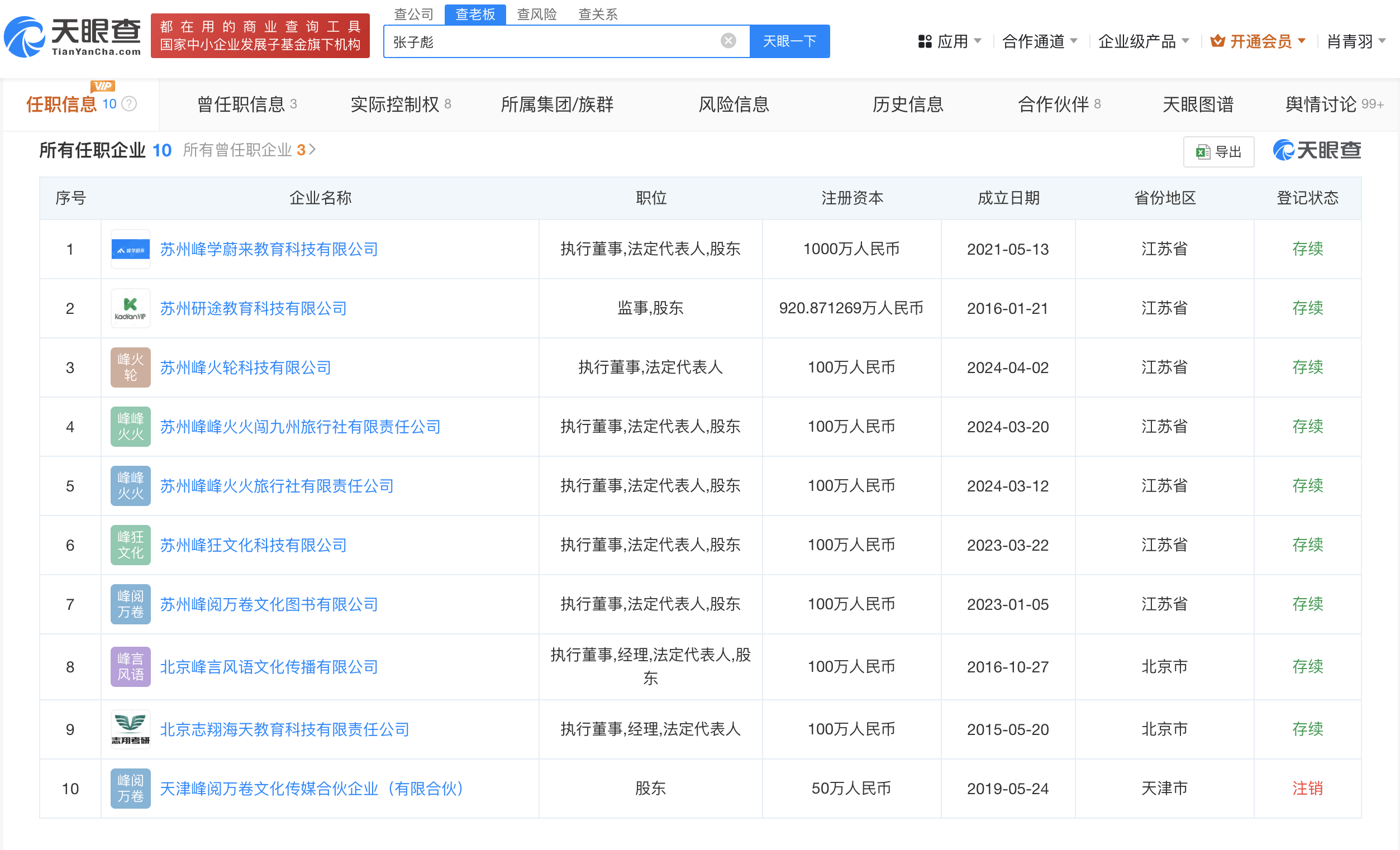Screen dimensions: 1400x850
Task: Open 北京峰言风语文化传播有限公司 link
Action: pos(269,666)
